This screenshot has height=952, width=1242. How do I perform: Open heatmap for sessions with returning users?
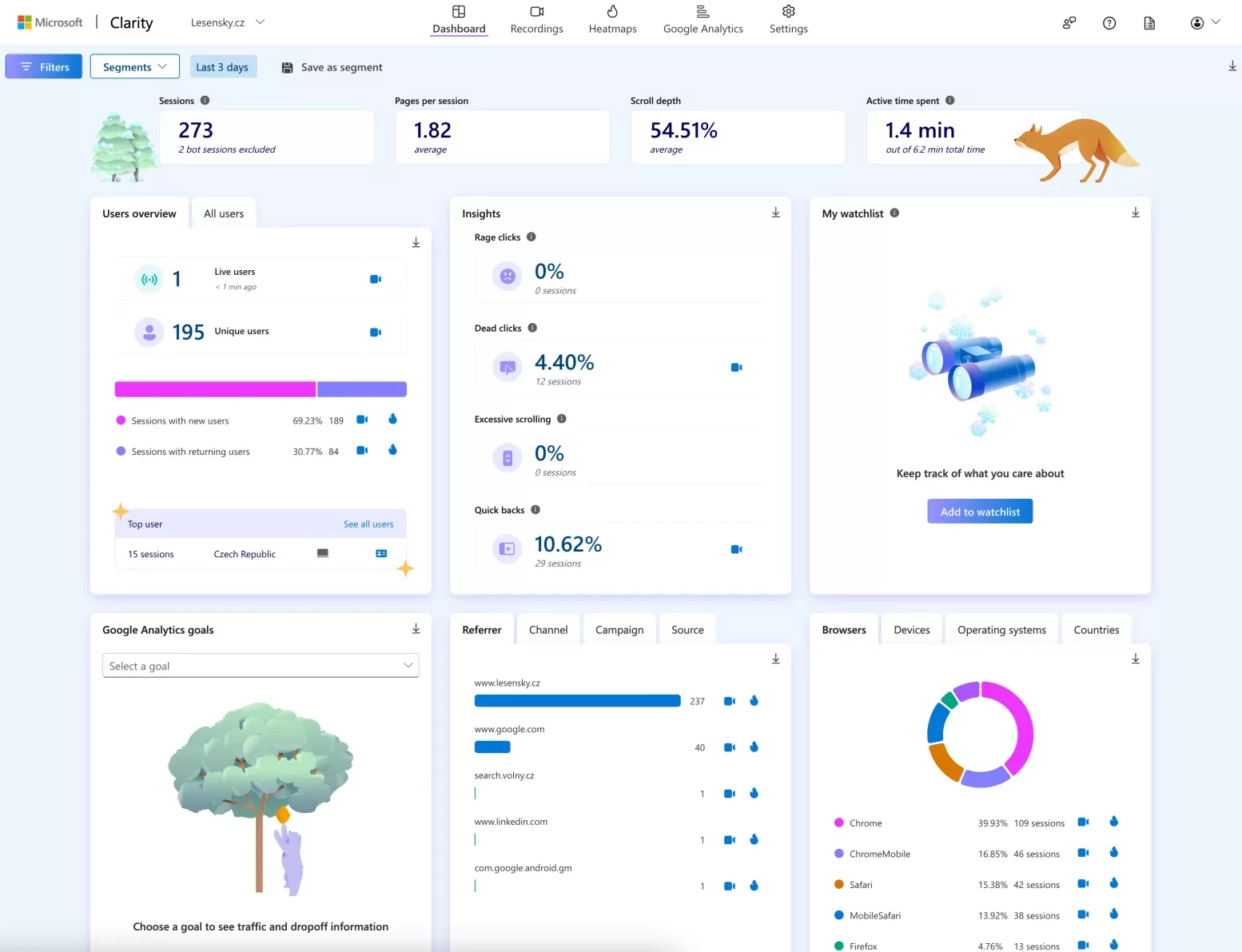pyautogui.click(x=392, y=450)
